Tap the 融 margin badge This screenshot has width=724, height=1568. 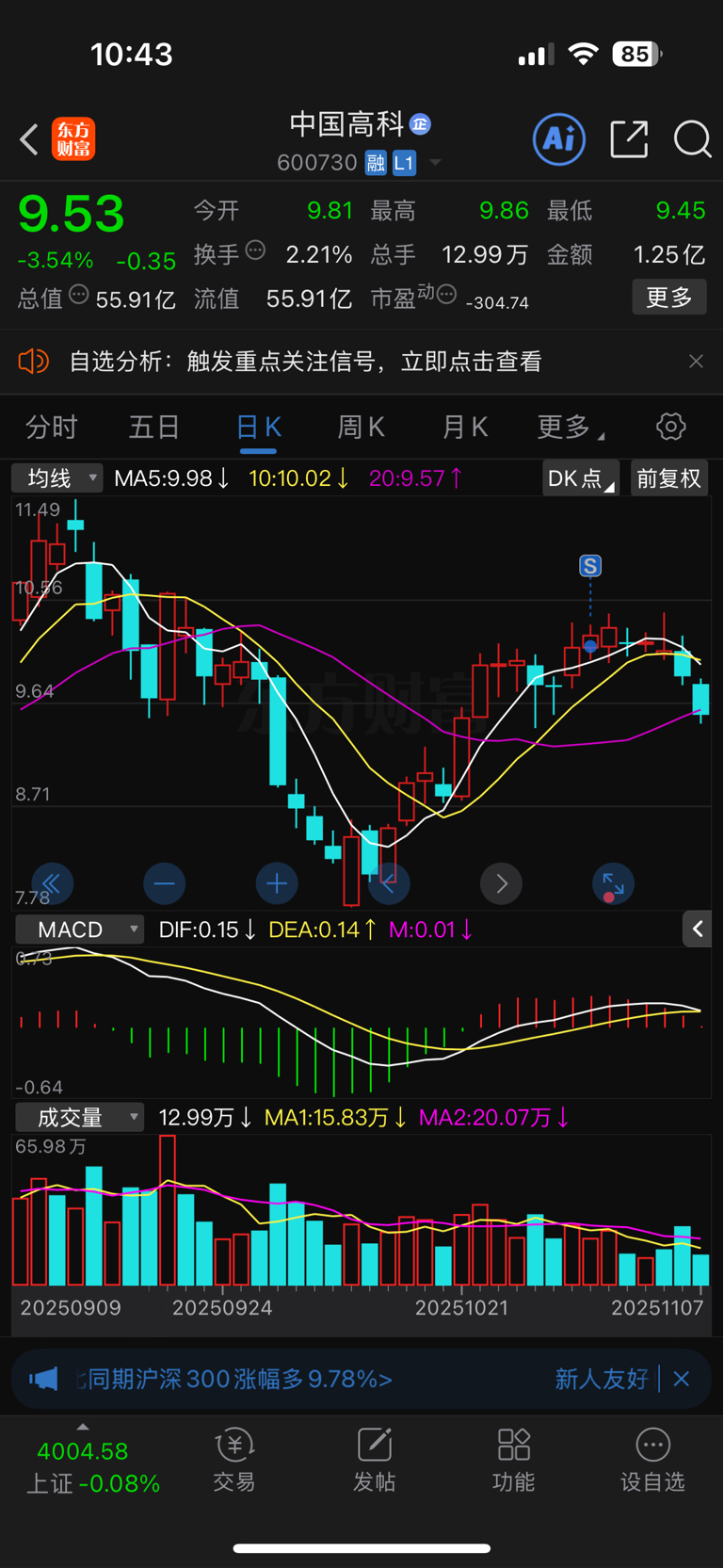coord(376,163)
